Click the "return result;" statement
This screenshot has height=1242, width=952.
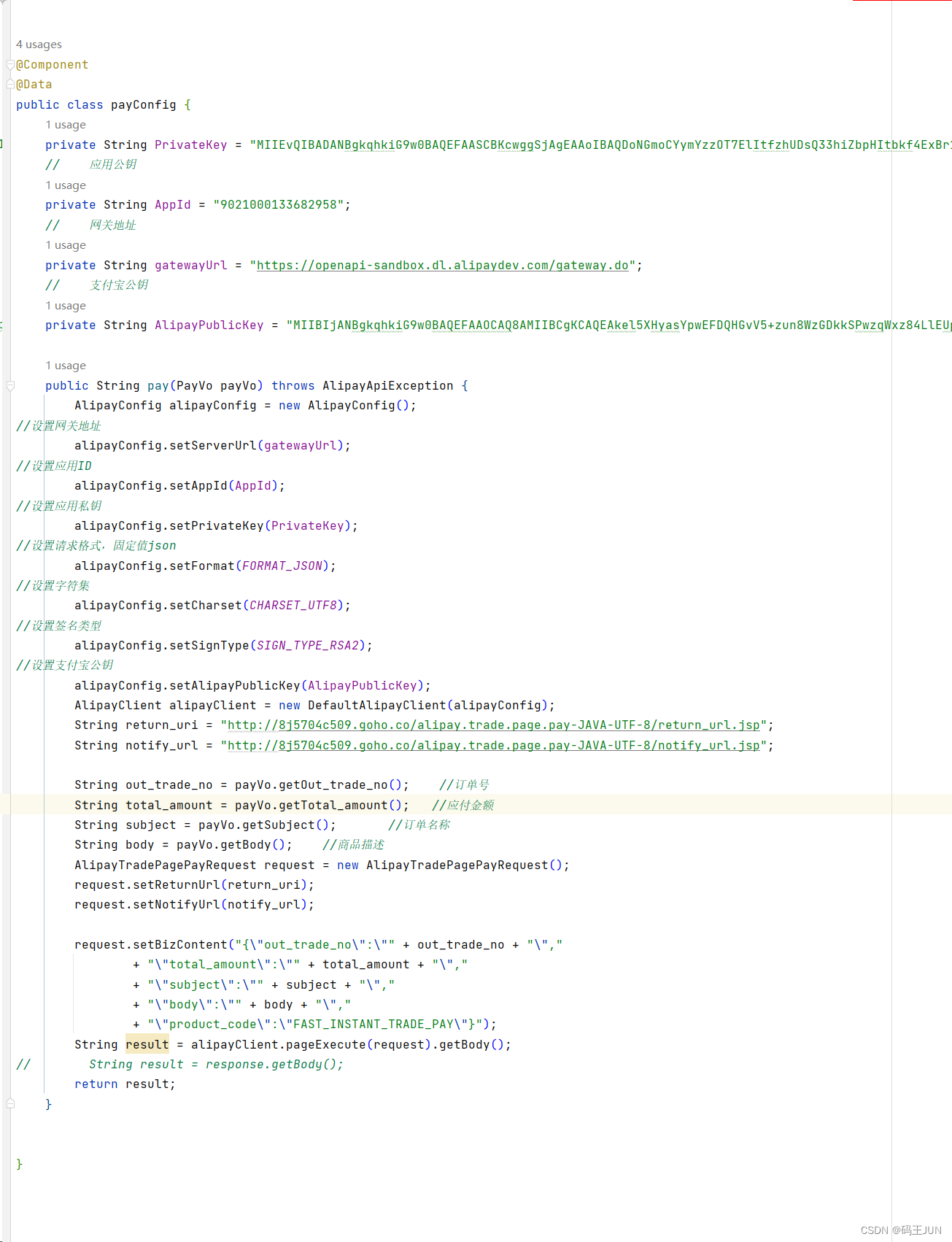pyautogui.click(x=125, y=1084)
